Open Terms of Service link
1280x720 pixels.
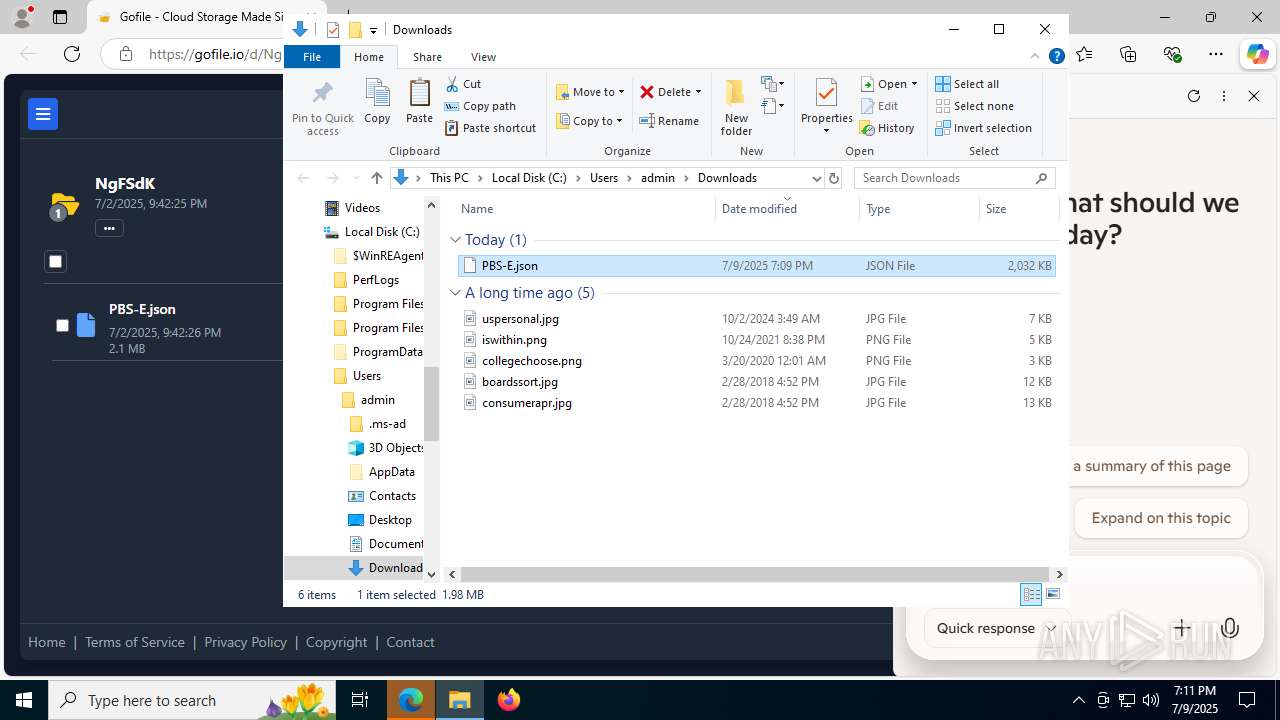pos(135,642)
